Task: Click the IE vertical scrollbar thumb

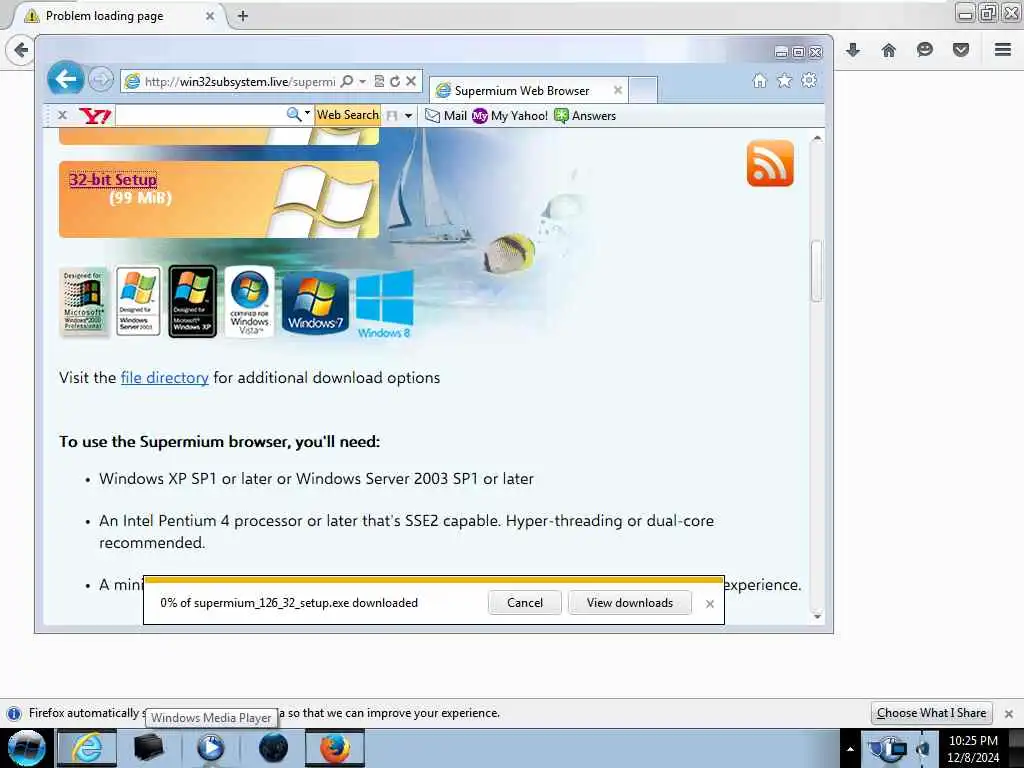Action: pyautogui.click(x=816, y=271)
